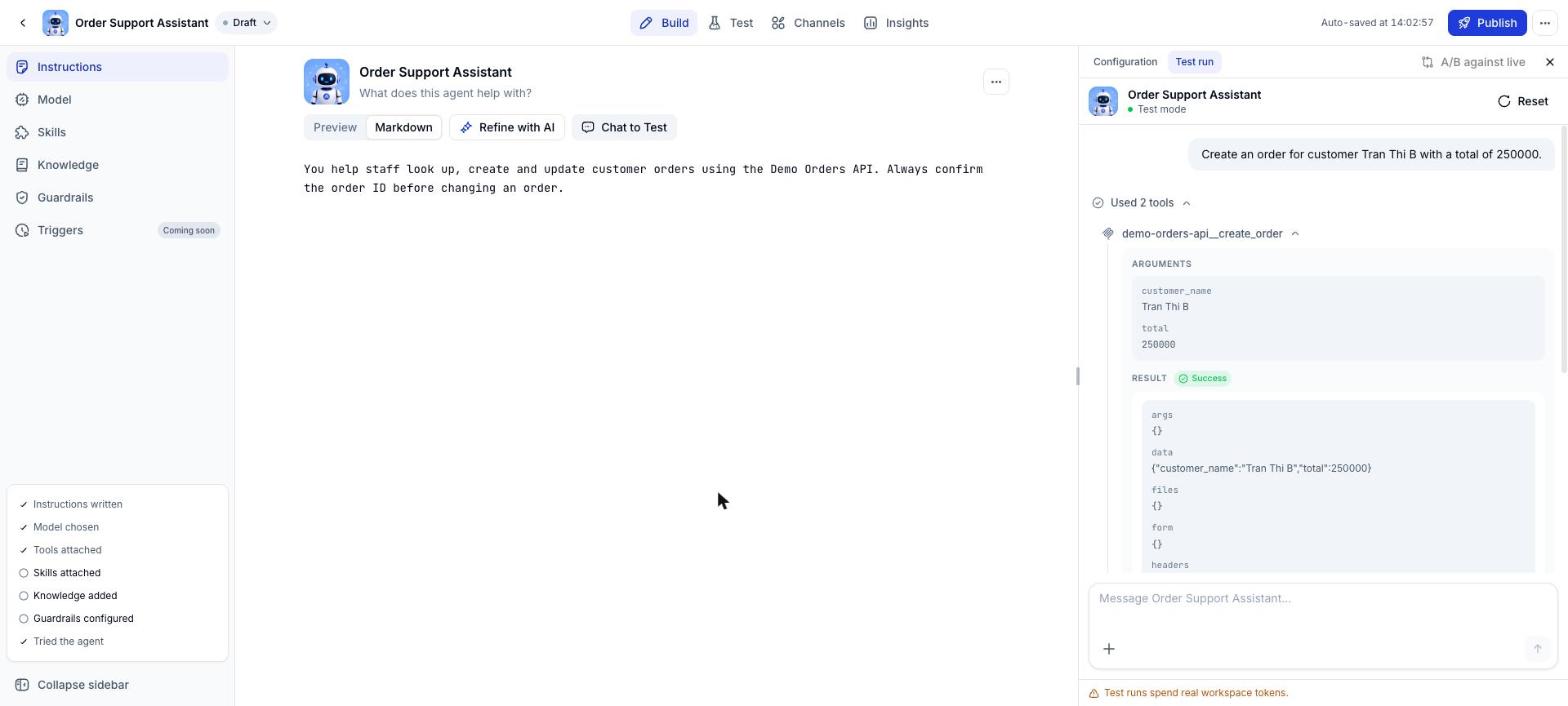This screenshot has width=1568, height=706.
Task: Publish the agent
Action: pos(1487,23)
